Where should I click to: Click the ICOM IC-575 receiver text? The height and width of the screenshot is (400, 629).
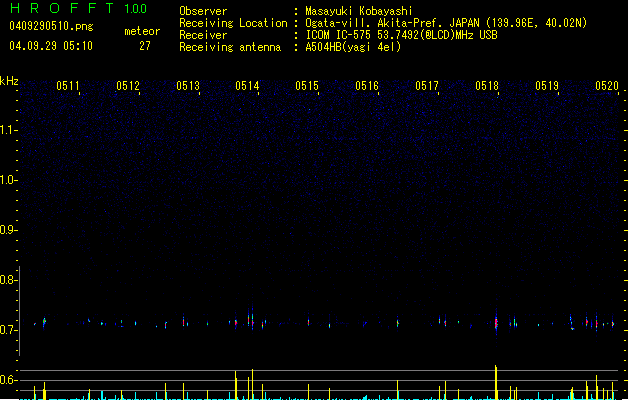pyautogui.click(x=402, y=35)
